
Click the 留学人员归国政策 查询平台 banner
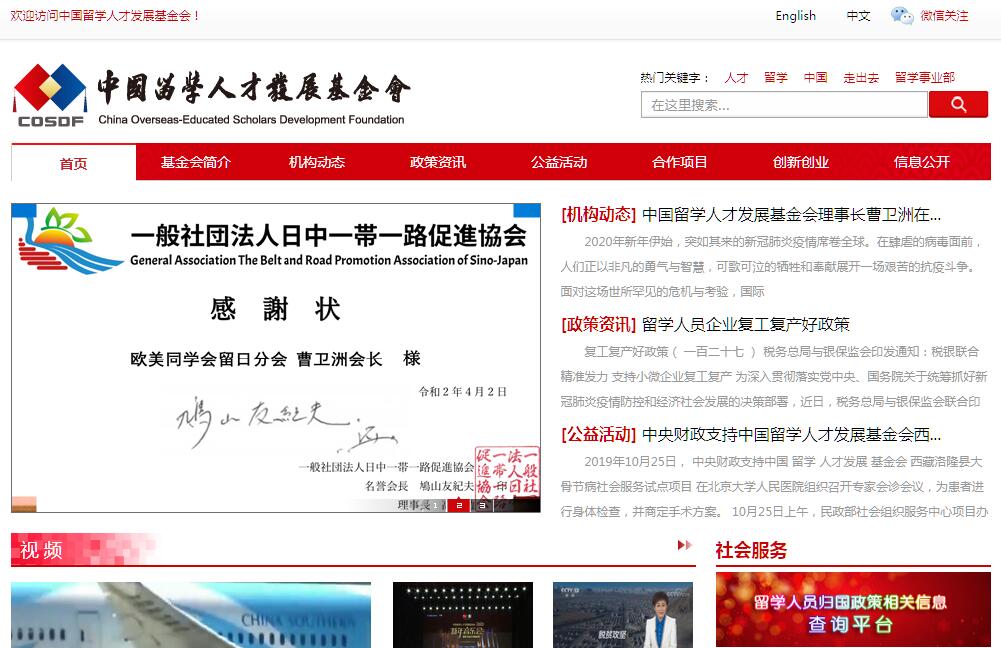852,610
